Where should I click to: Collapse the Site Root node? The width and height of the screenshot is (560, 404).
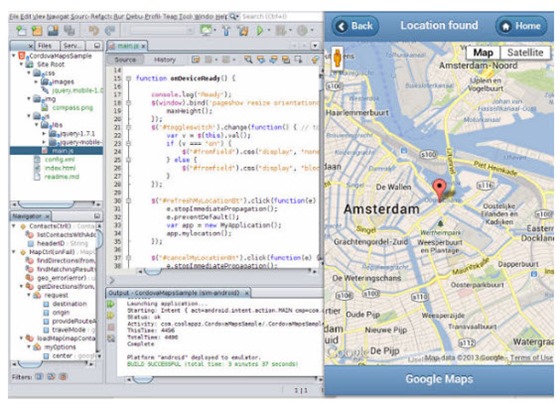21,64
